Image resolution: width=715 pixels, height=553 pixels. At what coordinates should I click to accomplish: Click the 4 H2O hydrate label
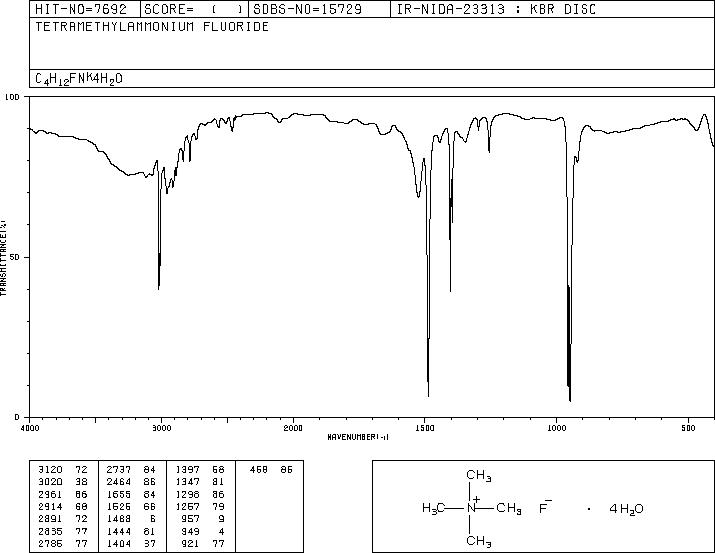627,509
